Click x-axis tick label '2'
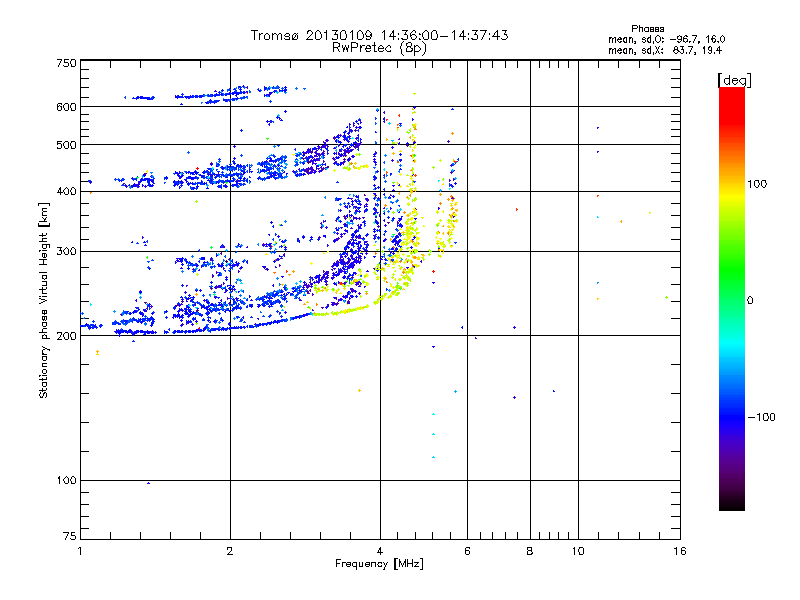 point(230,551)
